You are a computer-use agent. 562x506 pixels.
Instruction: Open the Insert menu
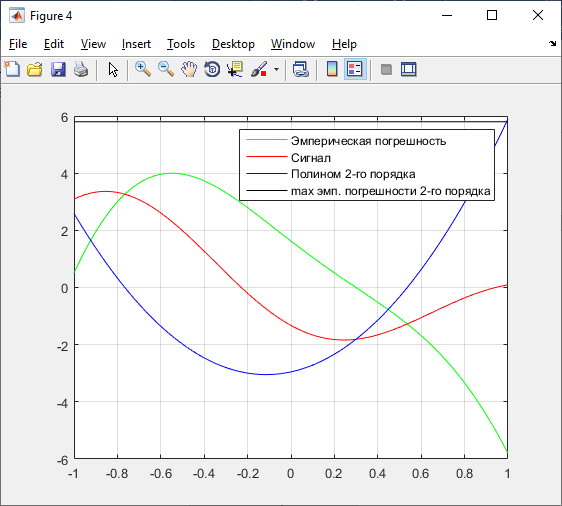coord(136,44)
